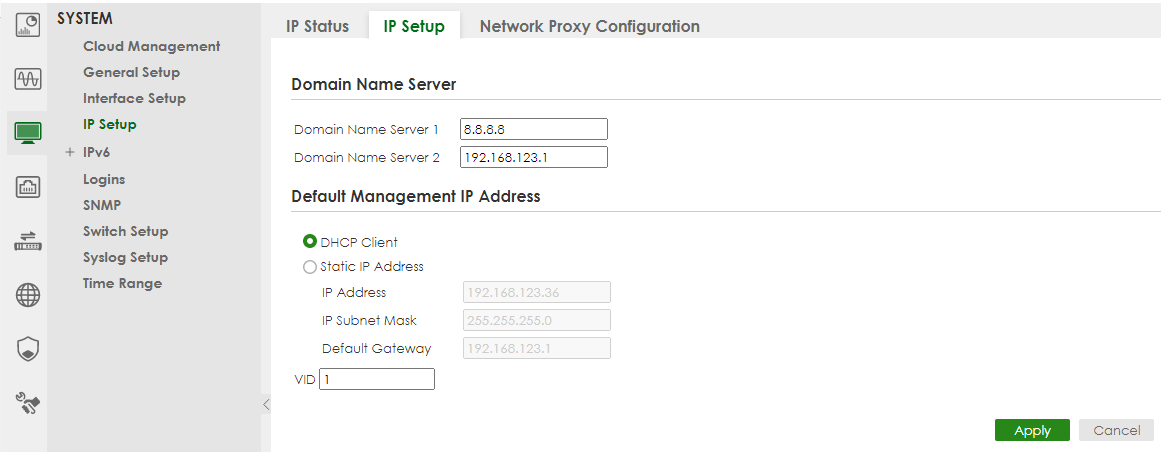Image resolution: width=1161 pixels, height=452 pixels.
Task: Select the green System monitor icon
Action: point(27,132)
